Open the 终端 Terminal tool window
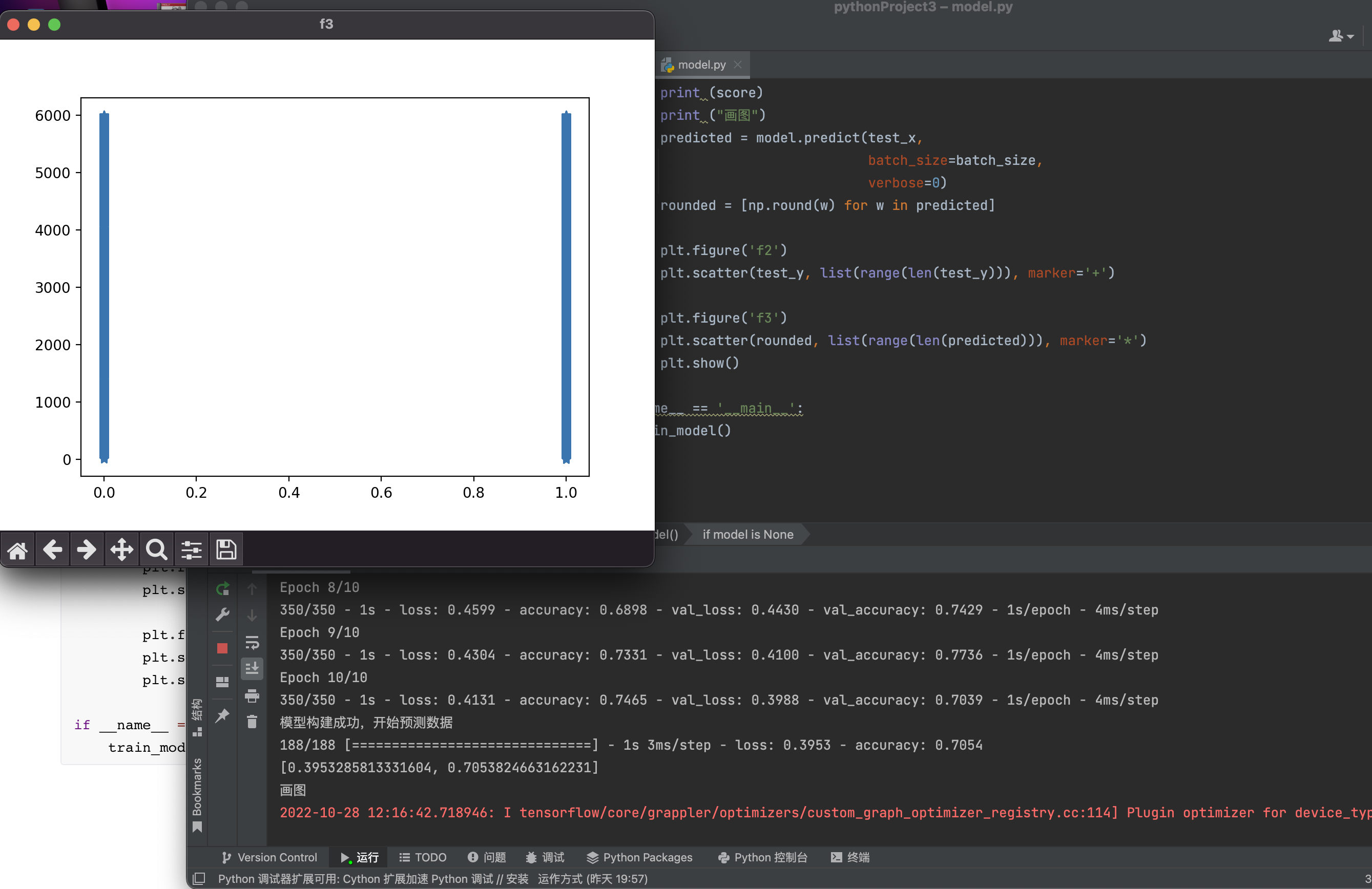 click(850, 857)
